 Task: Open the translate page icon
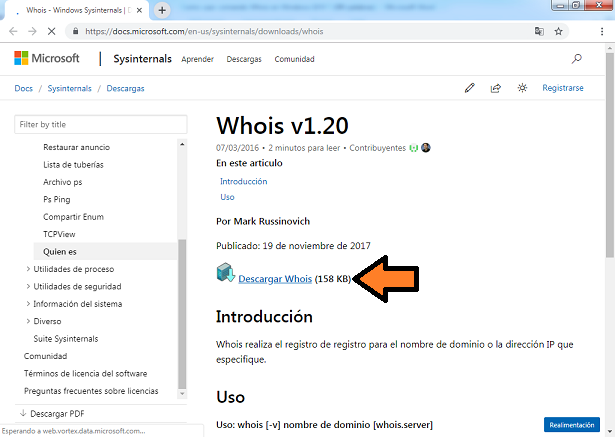pos(539,31)
